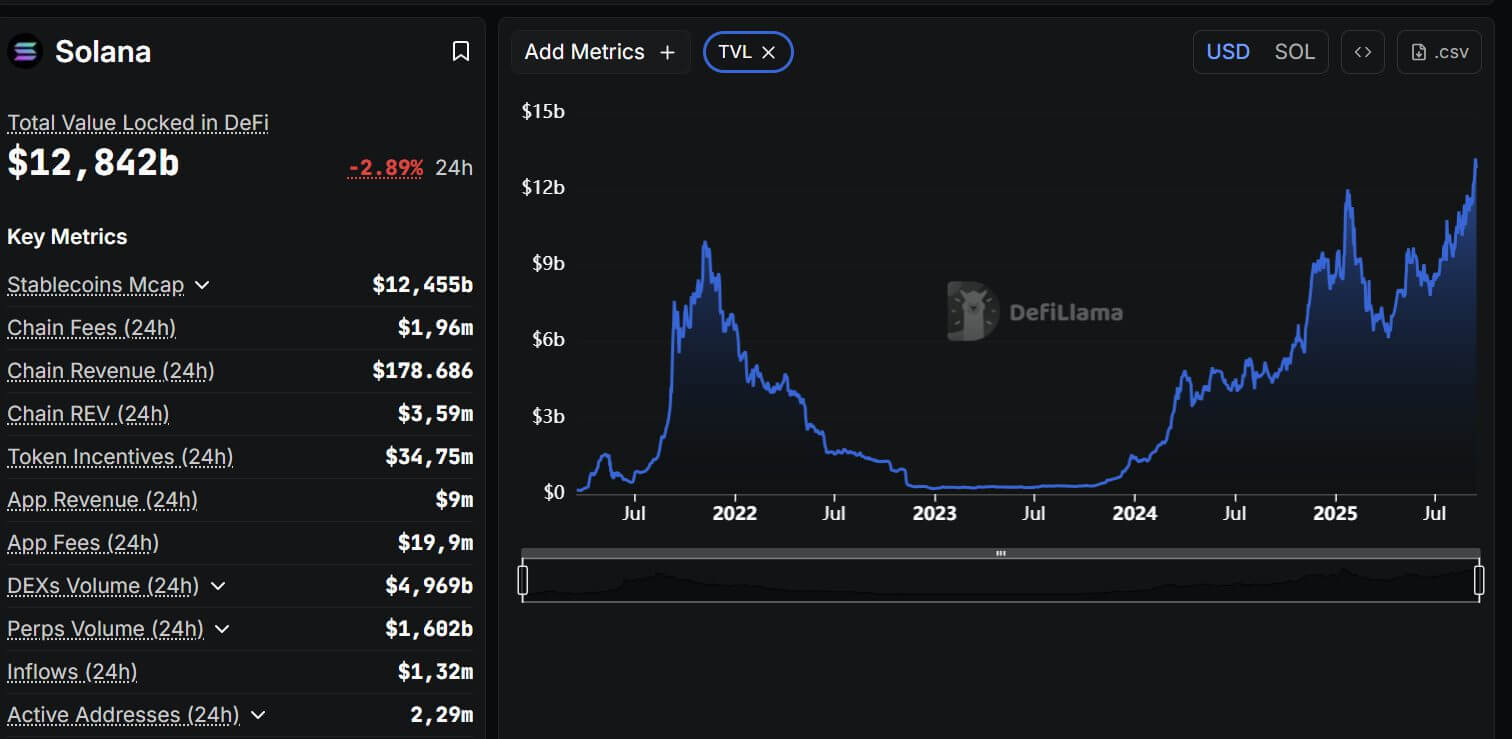Click the $19,9m app fees value
1512x739 pixels.
click(x=435, y=543)
